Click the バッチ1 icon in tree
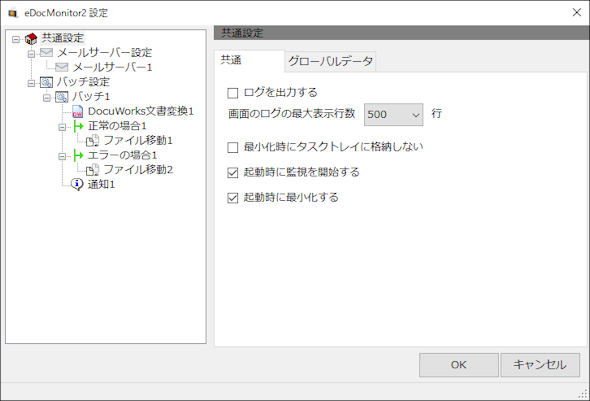This screenshot has height=401, width=590. [x=62, y=97]
